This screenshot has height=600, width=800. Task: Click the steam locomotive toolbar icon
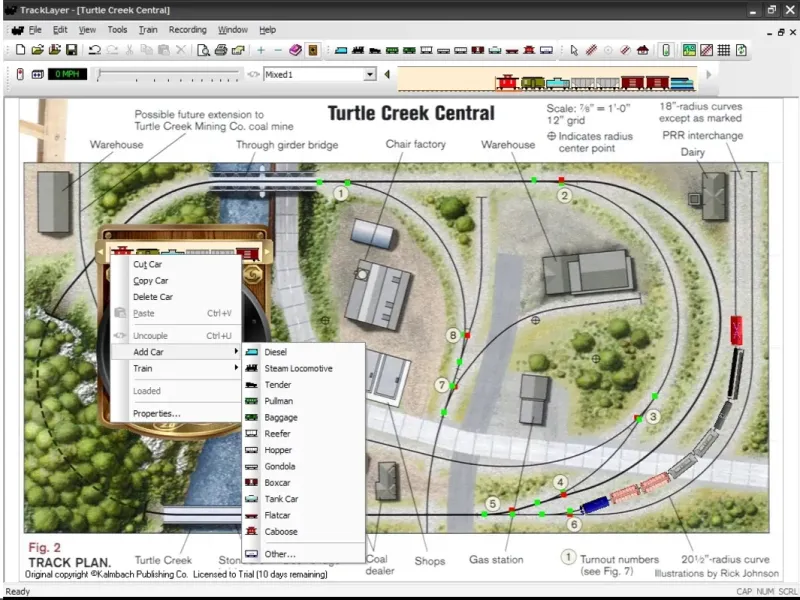click(x=357, y=49)
